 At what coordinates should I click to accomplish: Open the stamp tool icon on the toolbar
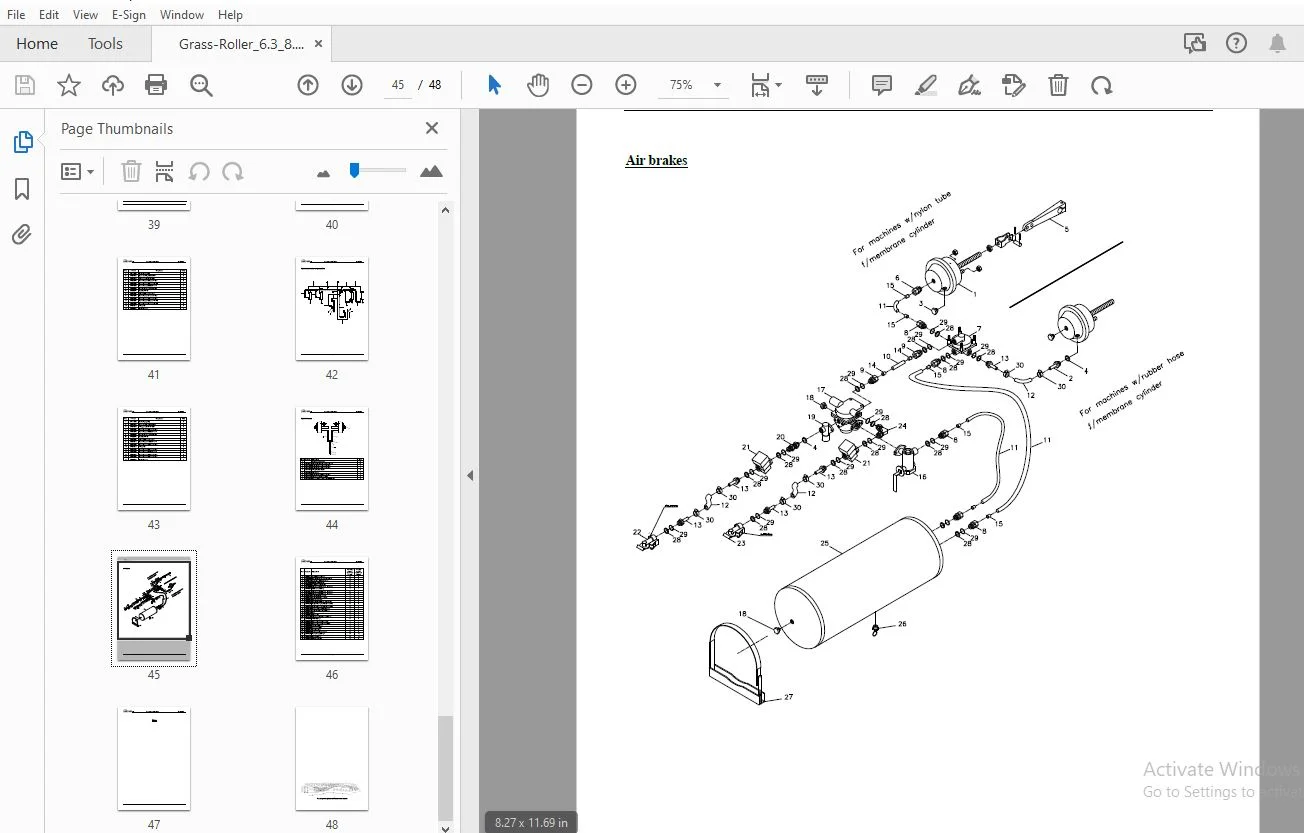point(1014,86)
